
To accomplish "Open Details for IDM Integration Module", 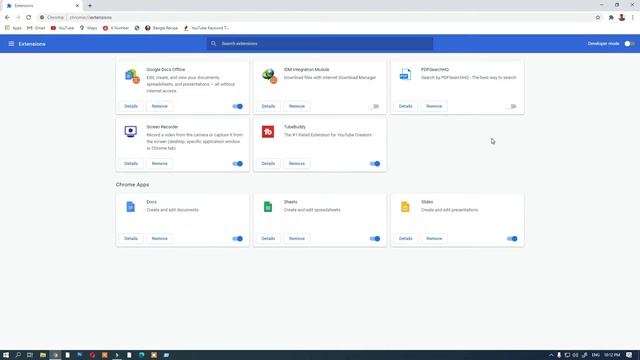I will pyautogui.click(x=268, y=106).
